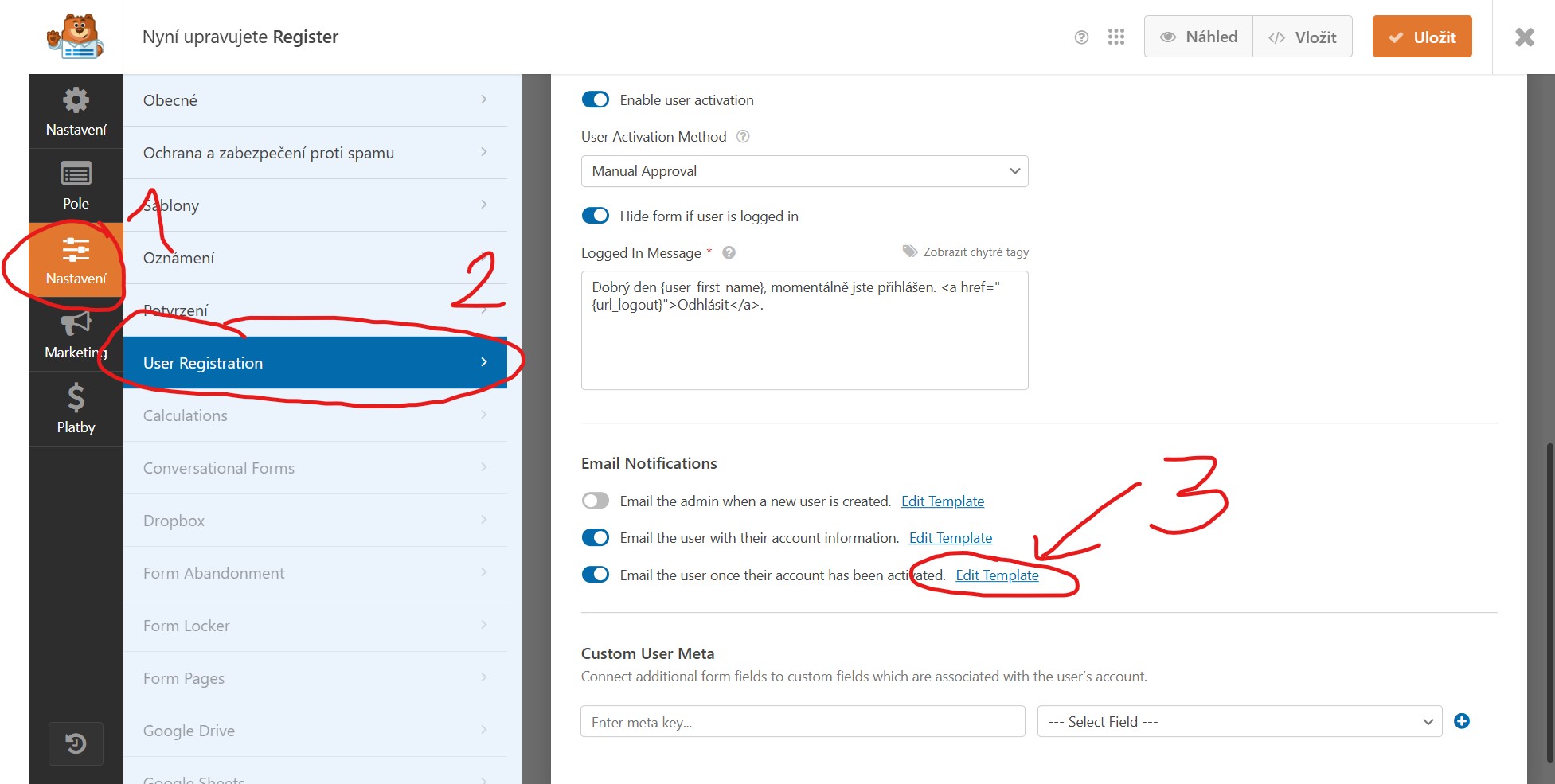Select the Potvrzení settings item
The width and height of the screenshot is (1555, 784).
pyautogui.click(x=316, y=310)
